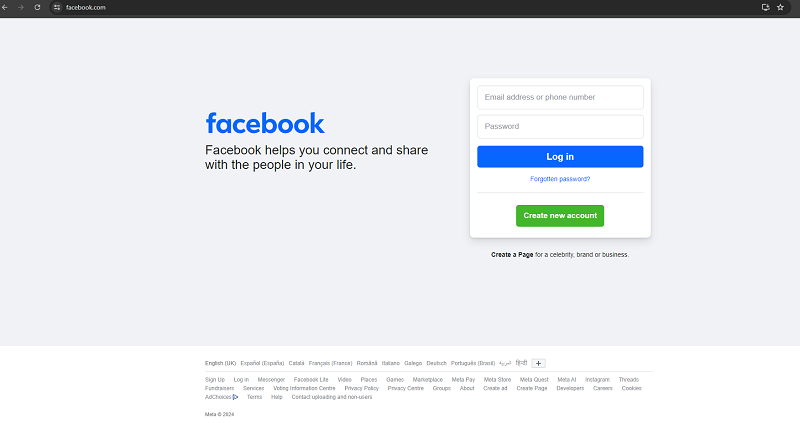Screen dimensions: 800x423
Task: Open the Forgotten password? link
Action: point(560,179)
